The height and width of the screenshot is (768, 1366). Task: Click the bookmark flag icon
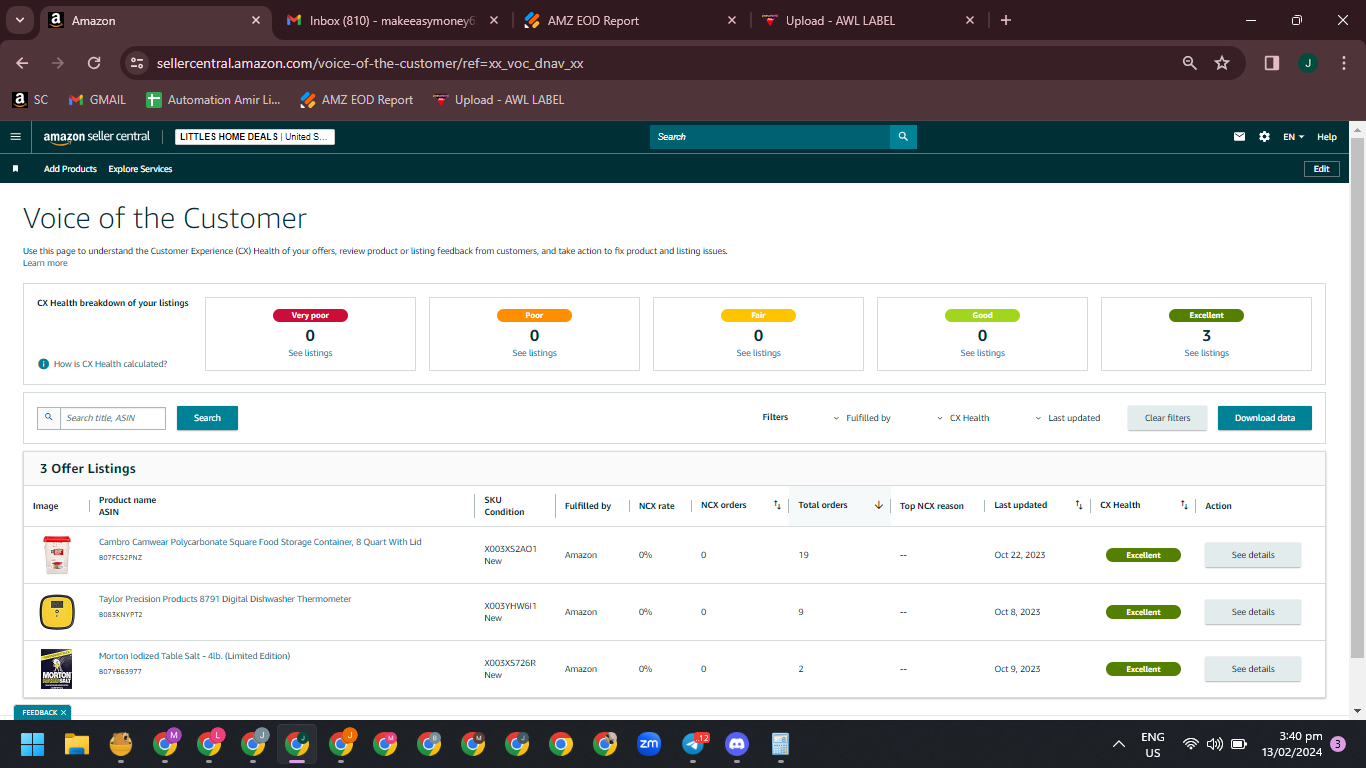click(15, 169)
